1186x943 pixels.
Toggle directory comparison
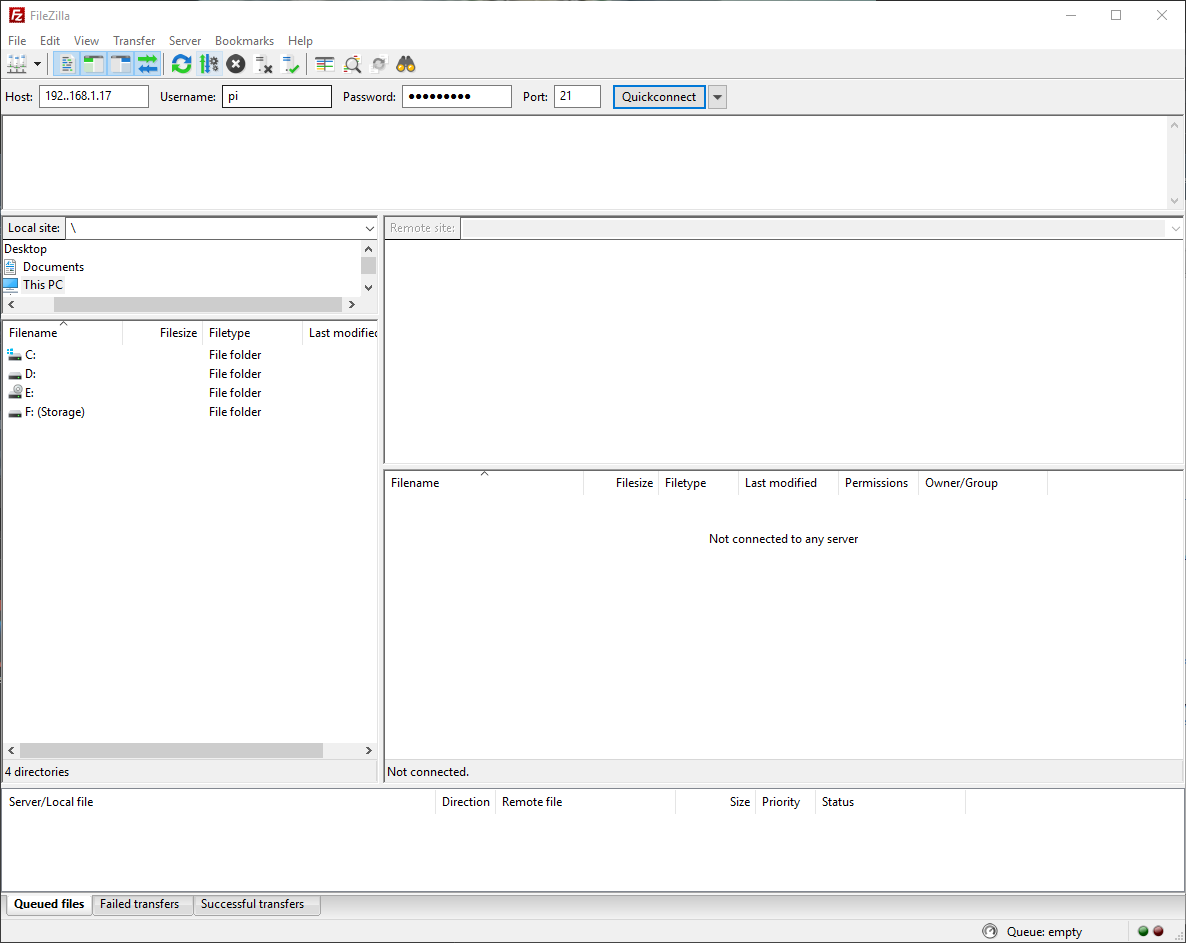tap(352, 64)
